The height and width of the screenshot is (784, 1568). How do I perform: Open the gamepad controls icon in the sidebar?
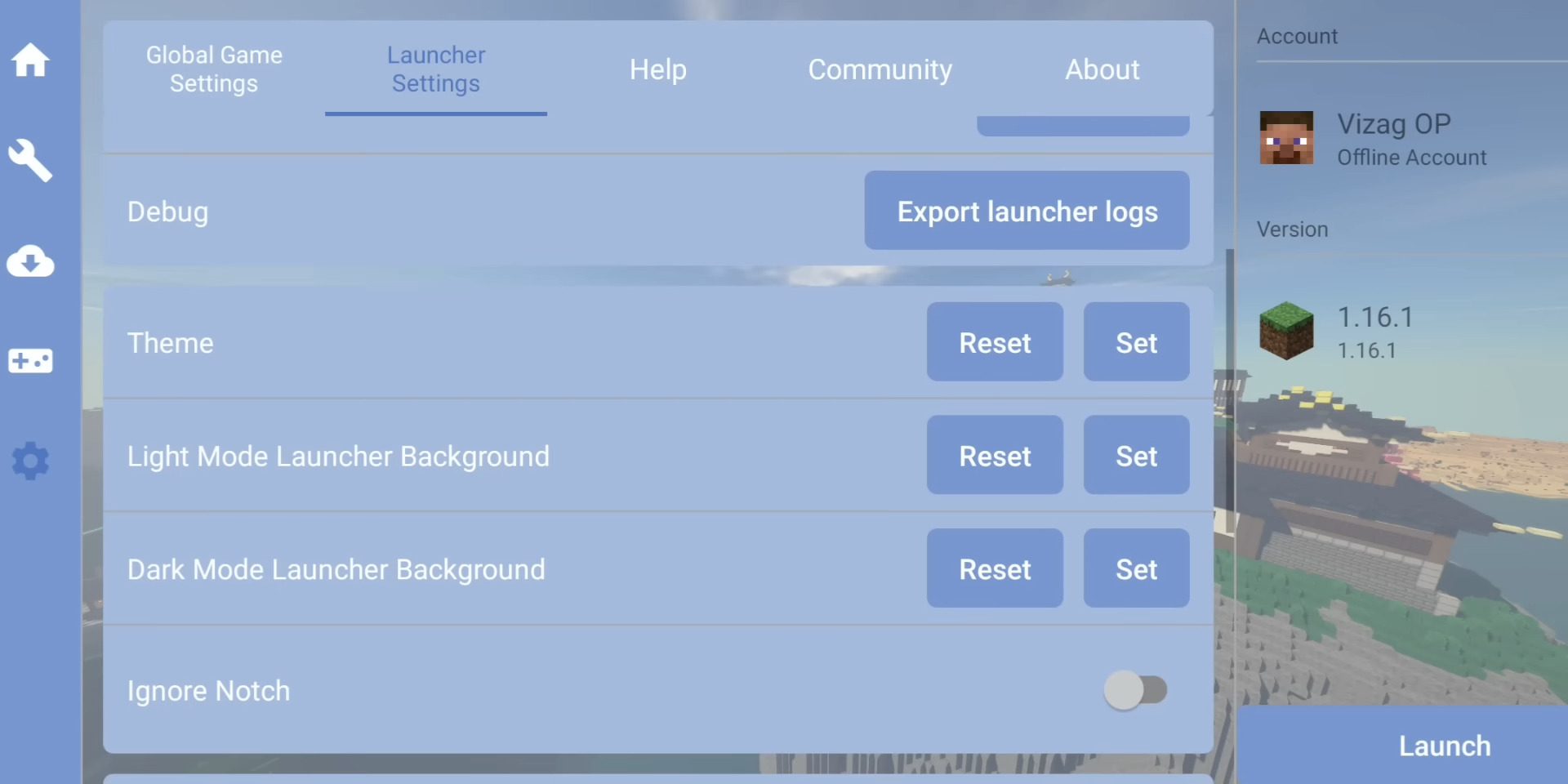[x=30, y=361]
